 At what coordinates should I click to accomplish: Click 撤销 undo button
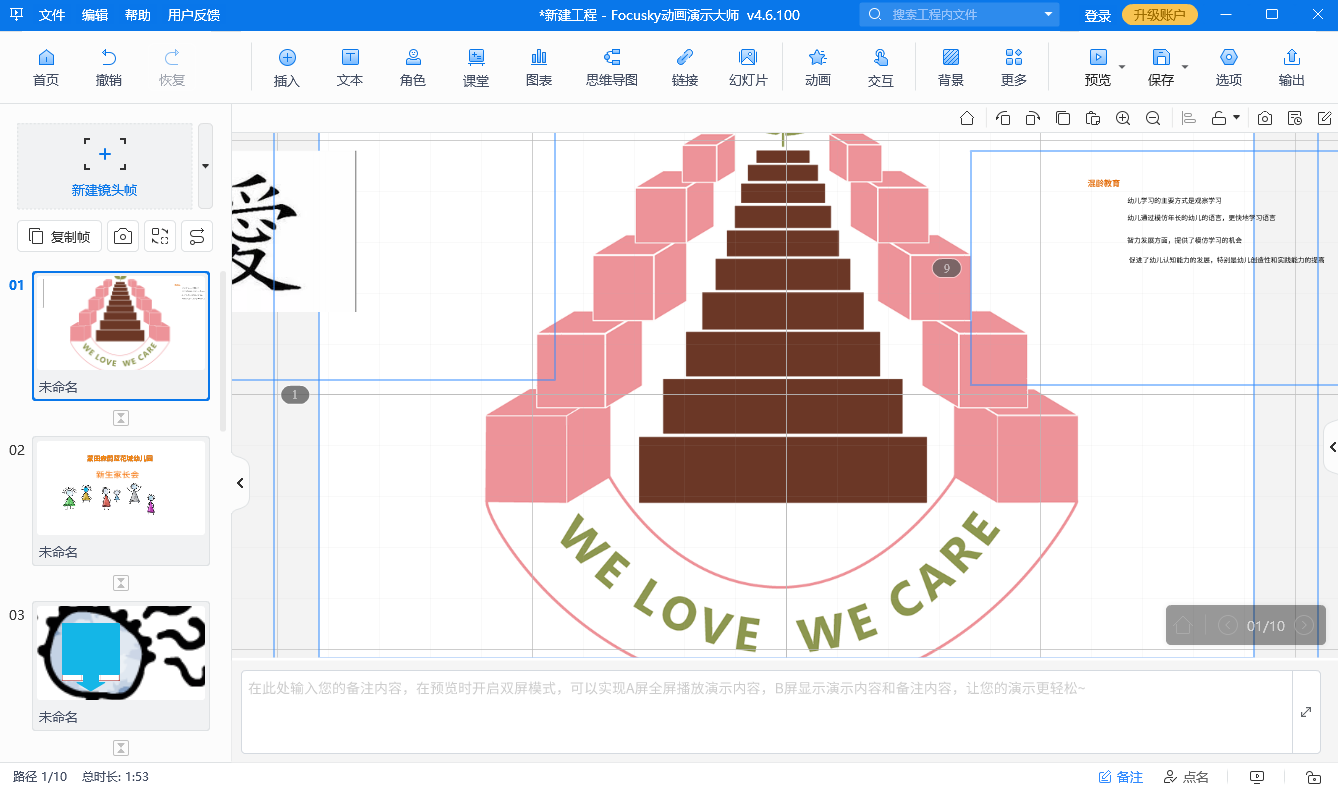(109, 67)
